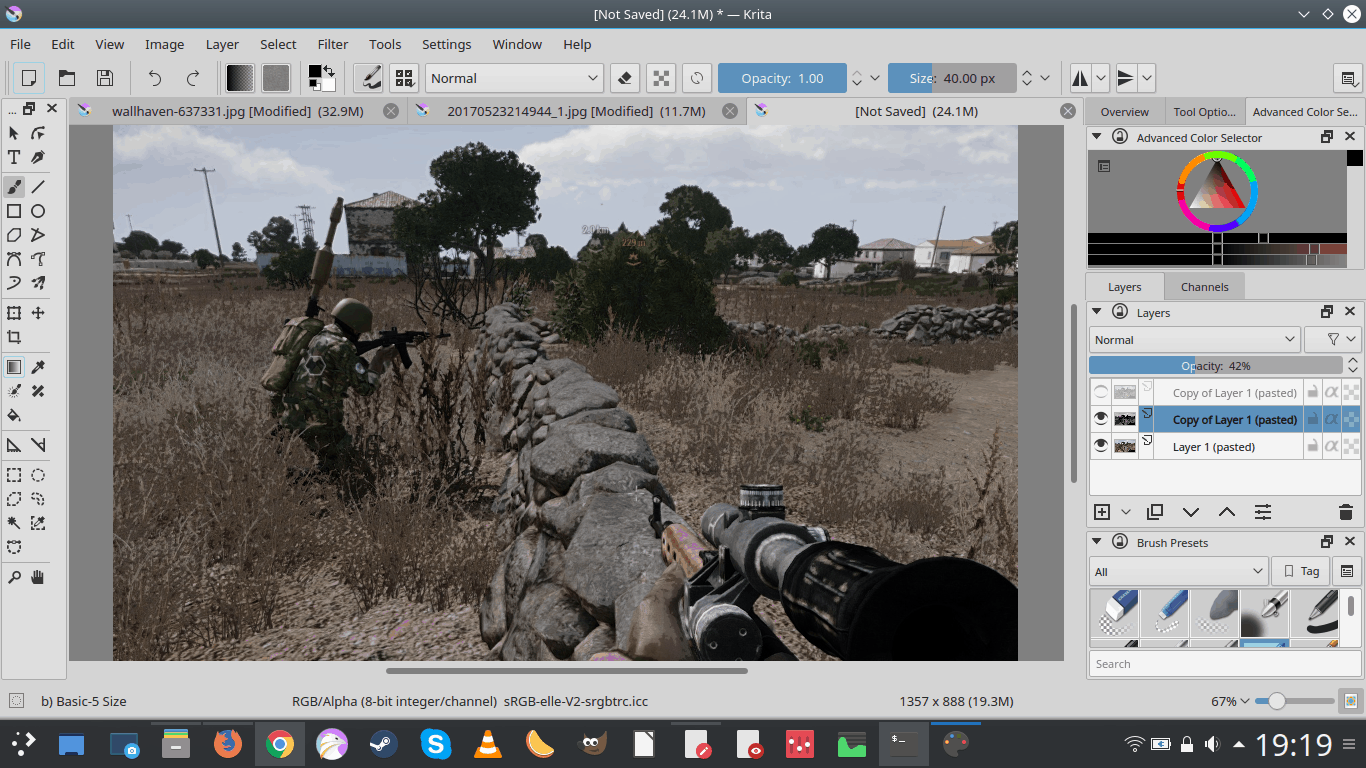The image size is (1366, 768).
Task: Click the gradient fill swatch in toolbar
Action: tap(240, 78)
